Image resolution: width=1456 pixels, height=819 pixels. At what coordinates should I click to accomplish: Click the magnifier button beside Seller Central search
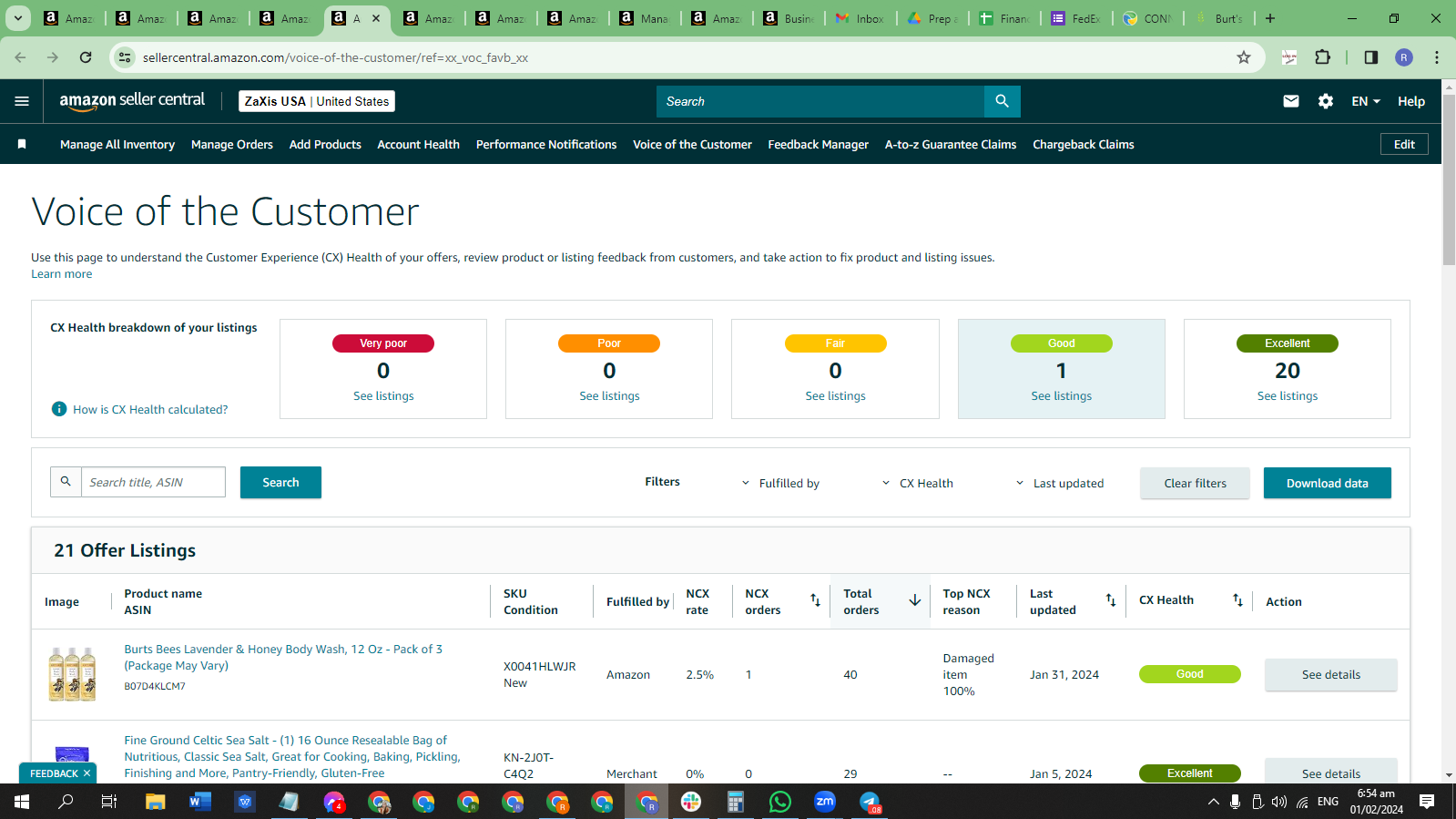pos(1002,101)
